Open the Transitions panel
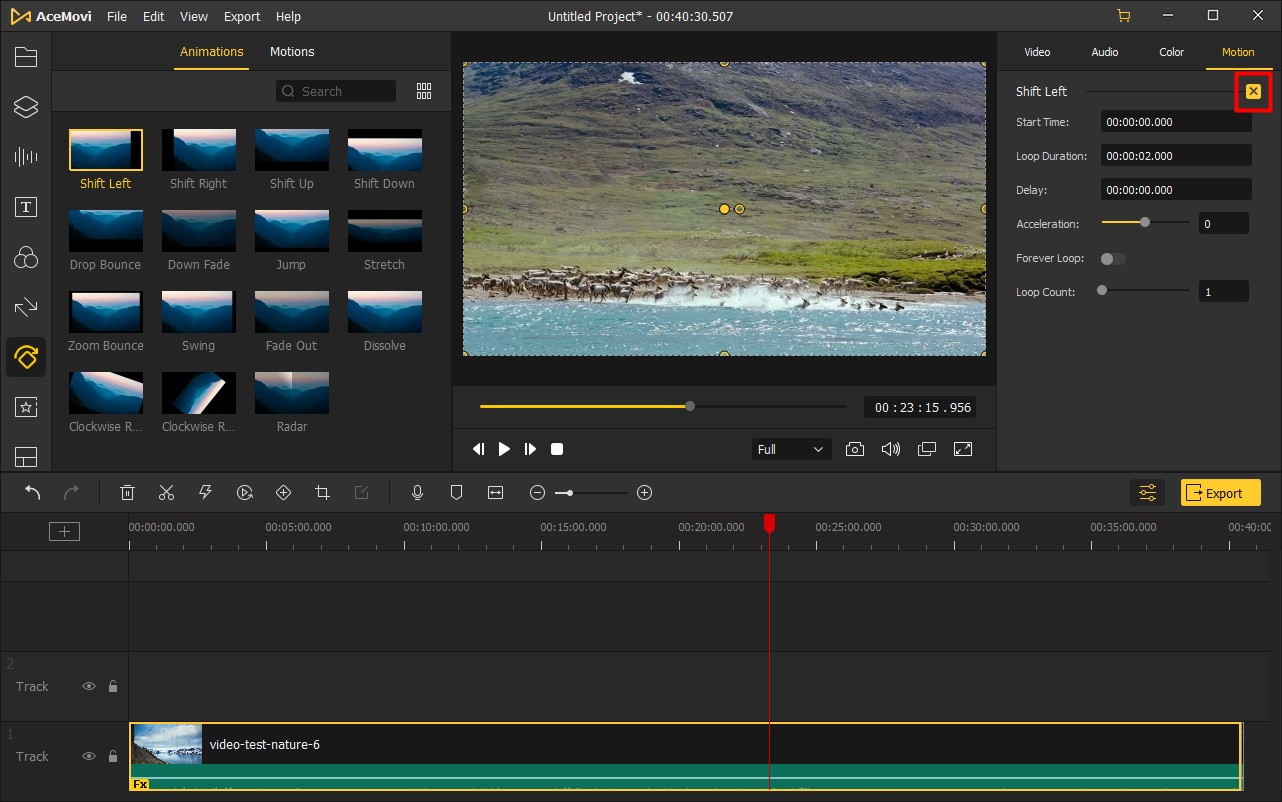The width and height of the screenshot is (1282, 802). coord(26,306)
